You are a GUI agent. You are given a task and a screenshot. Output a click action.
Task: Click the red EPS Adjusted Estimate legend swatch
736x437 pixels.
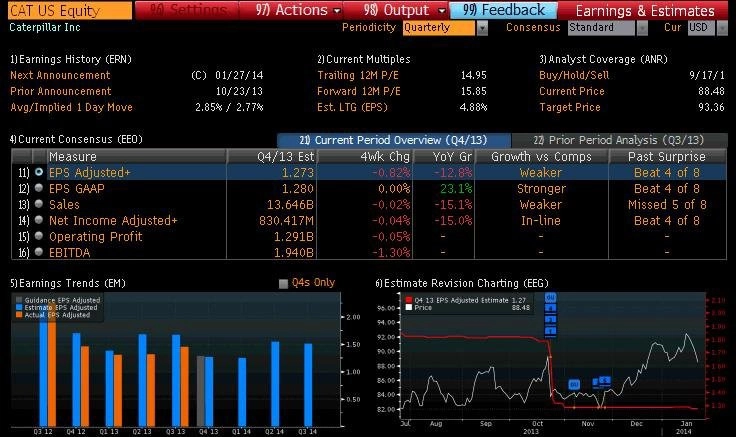(409, 300)
